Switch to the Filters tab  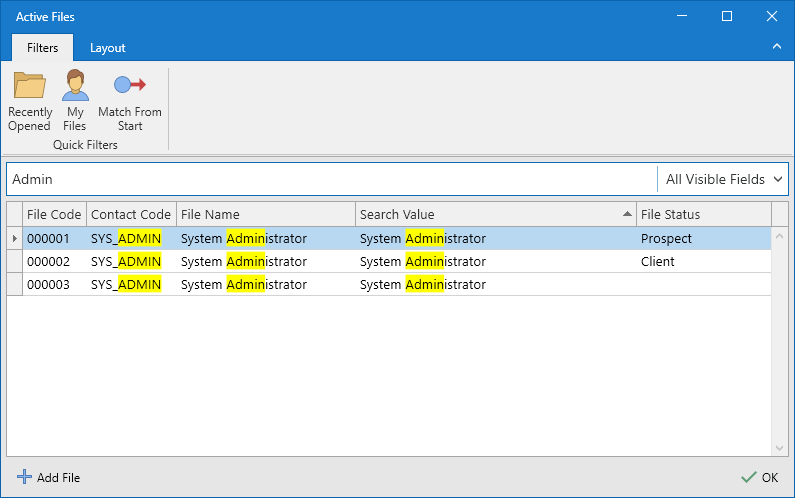pos(43,48)
